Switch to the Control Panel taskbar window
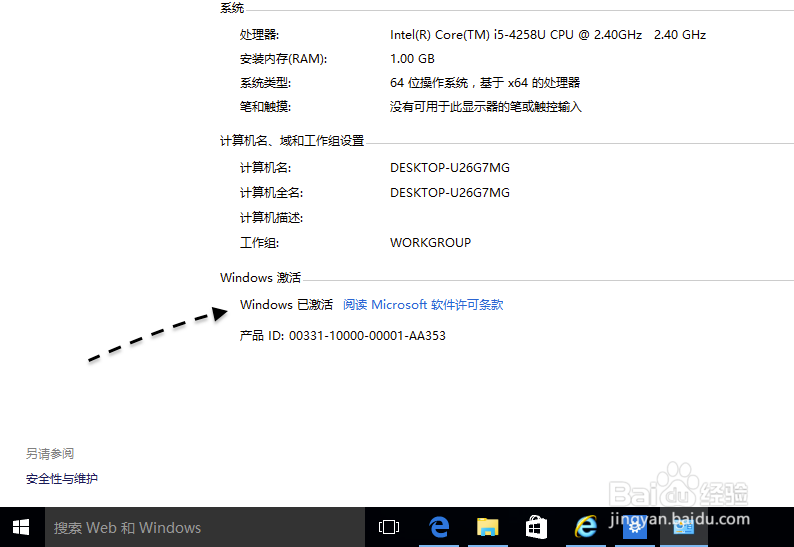 [684, 527]
